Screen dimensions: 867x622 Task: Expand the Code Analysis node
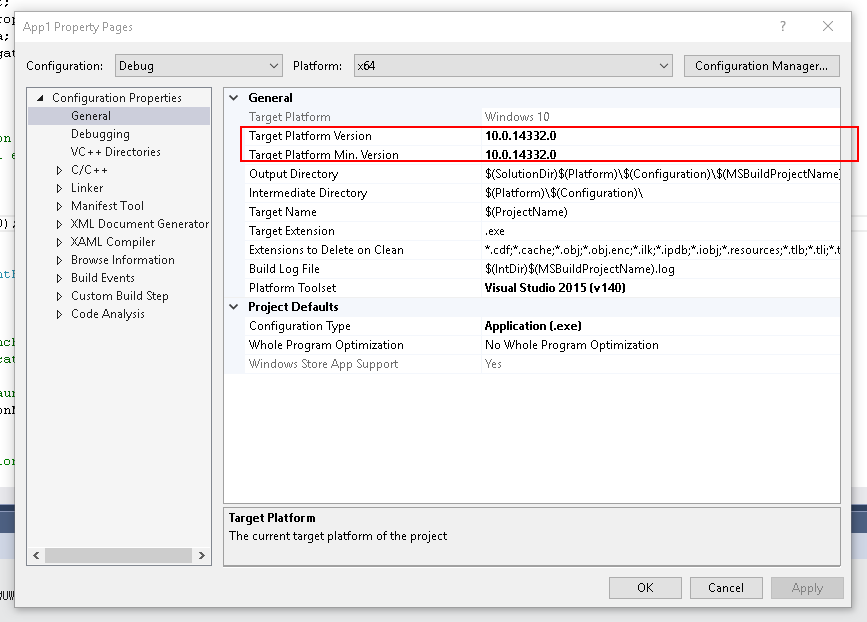(x=59, y=315)
